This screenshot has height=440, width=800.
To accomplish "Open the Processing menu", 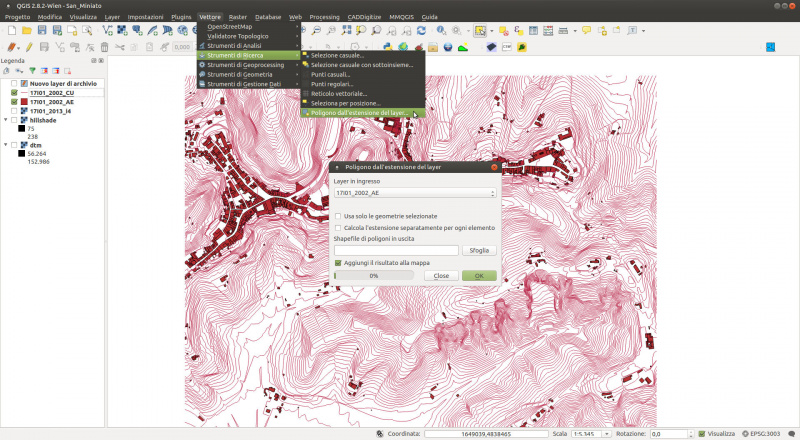I will click(324, 17).
